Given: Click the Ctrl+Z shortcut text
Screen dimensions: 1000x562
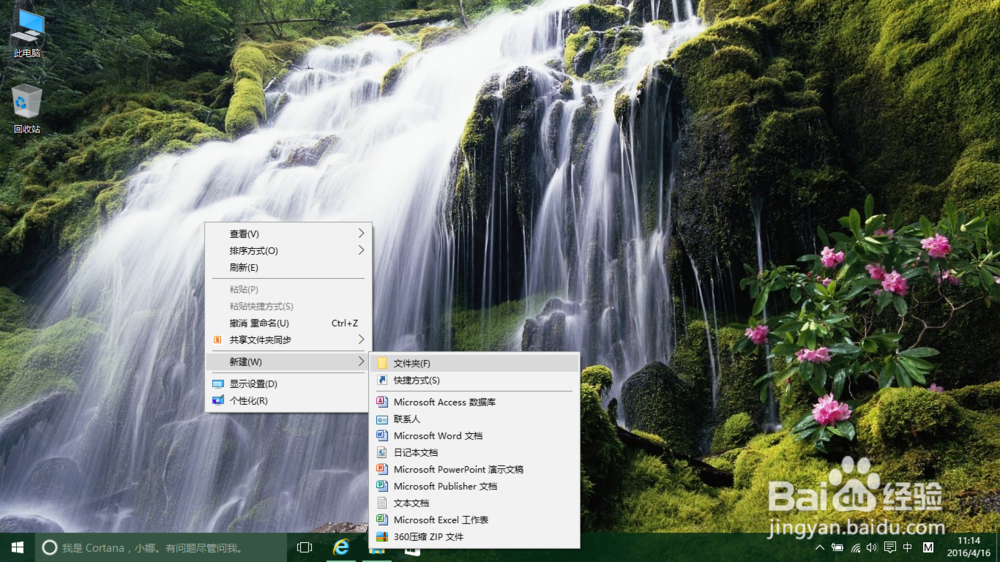Looking at the screenshot, I should (x=344, y=323).
